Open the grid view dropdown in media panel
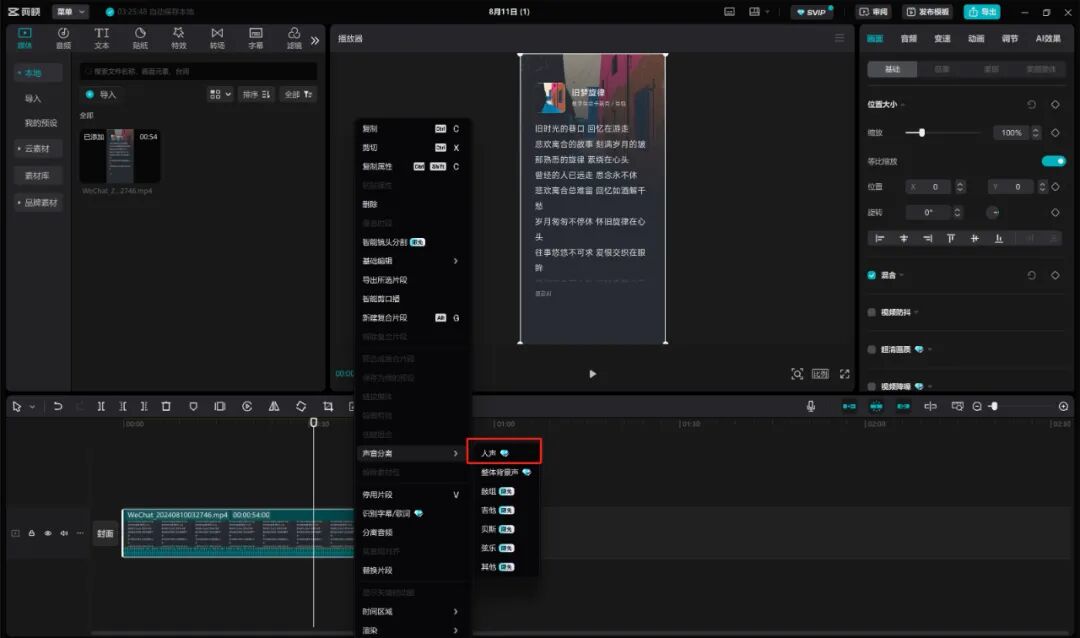Image resolution: width=1080 pixels, height=638 pixels. [x=220, y=94]
